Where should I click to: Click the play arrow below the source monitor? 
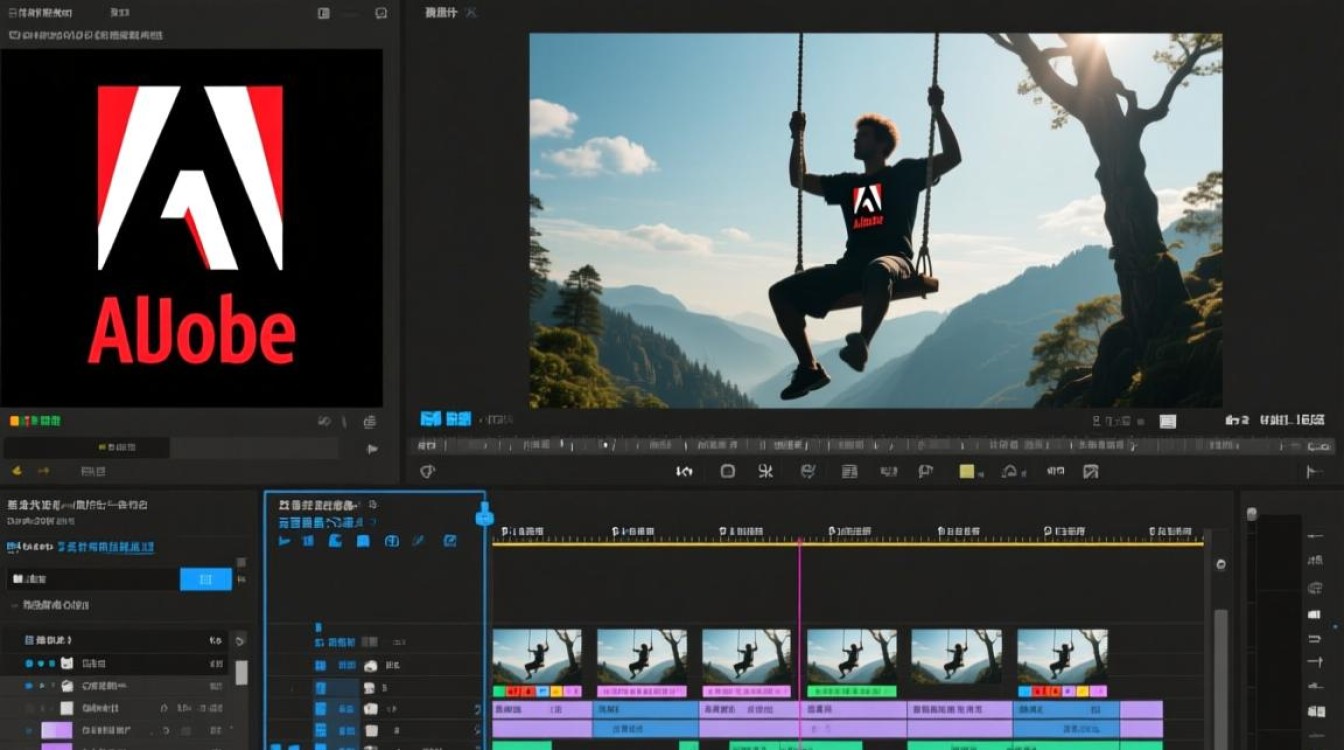(373, 449)
